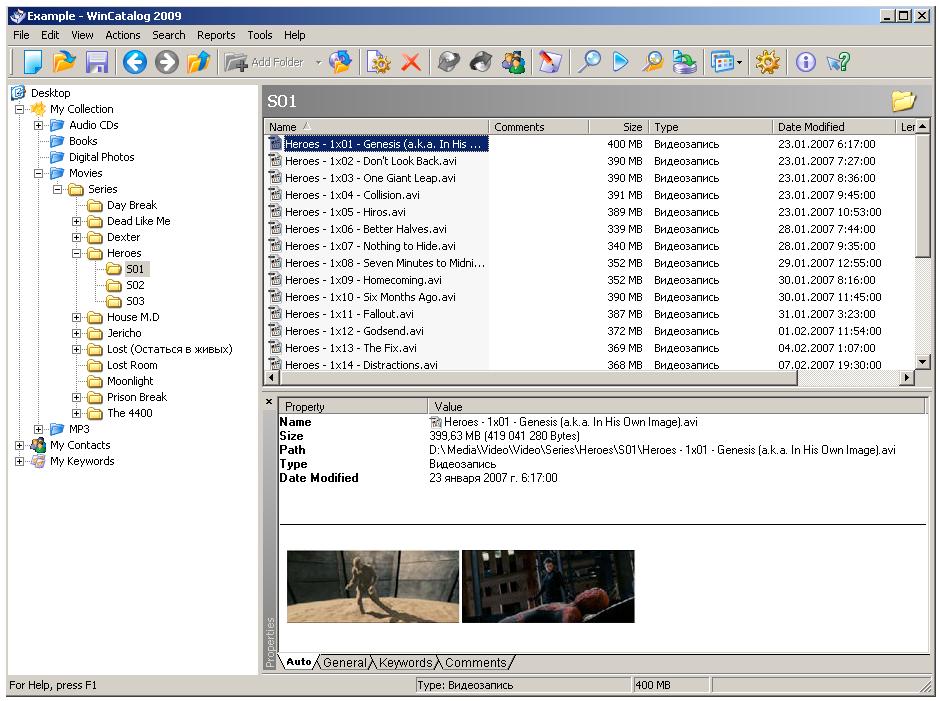Click the file list horizontal scrollbar thumb
The height and width of the screenshot is (701, 939).
(539, 378)
